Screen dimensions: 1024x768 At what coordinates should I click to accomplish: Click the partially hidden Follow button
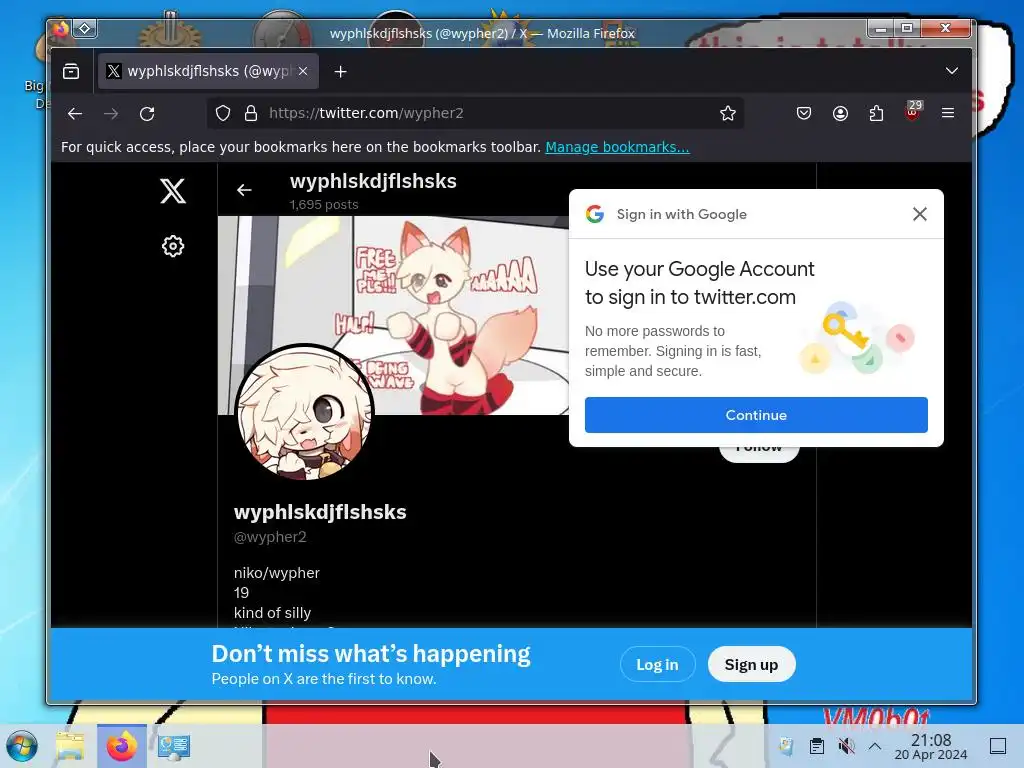(759, 455)
